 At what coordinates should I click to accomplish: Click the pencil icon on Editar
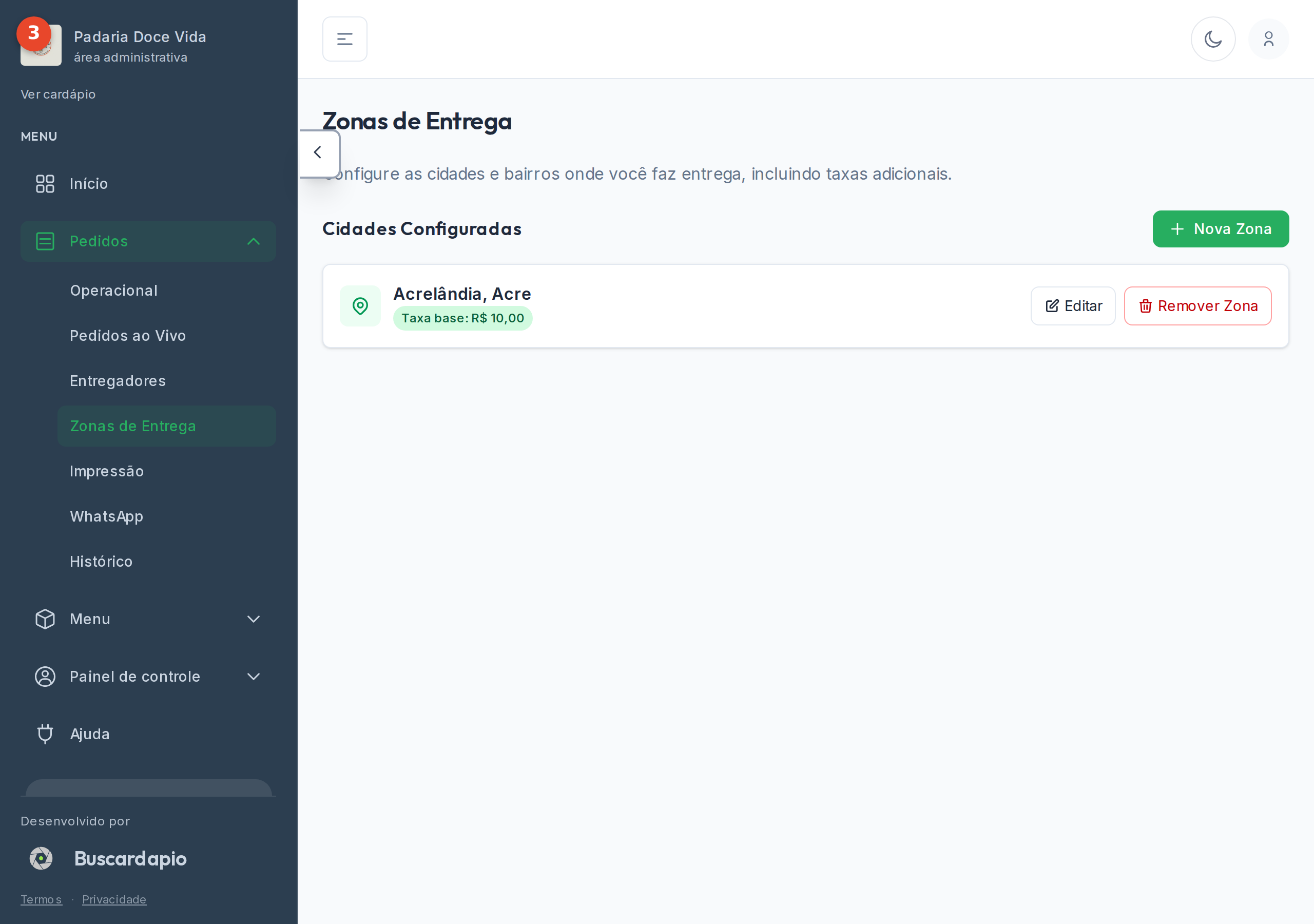(x=1052, y=306)
